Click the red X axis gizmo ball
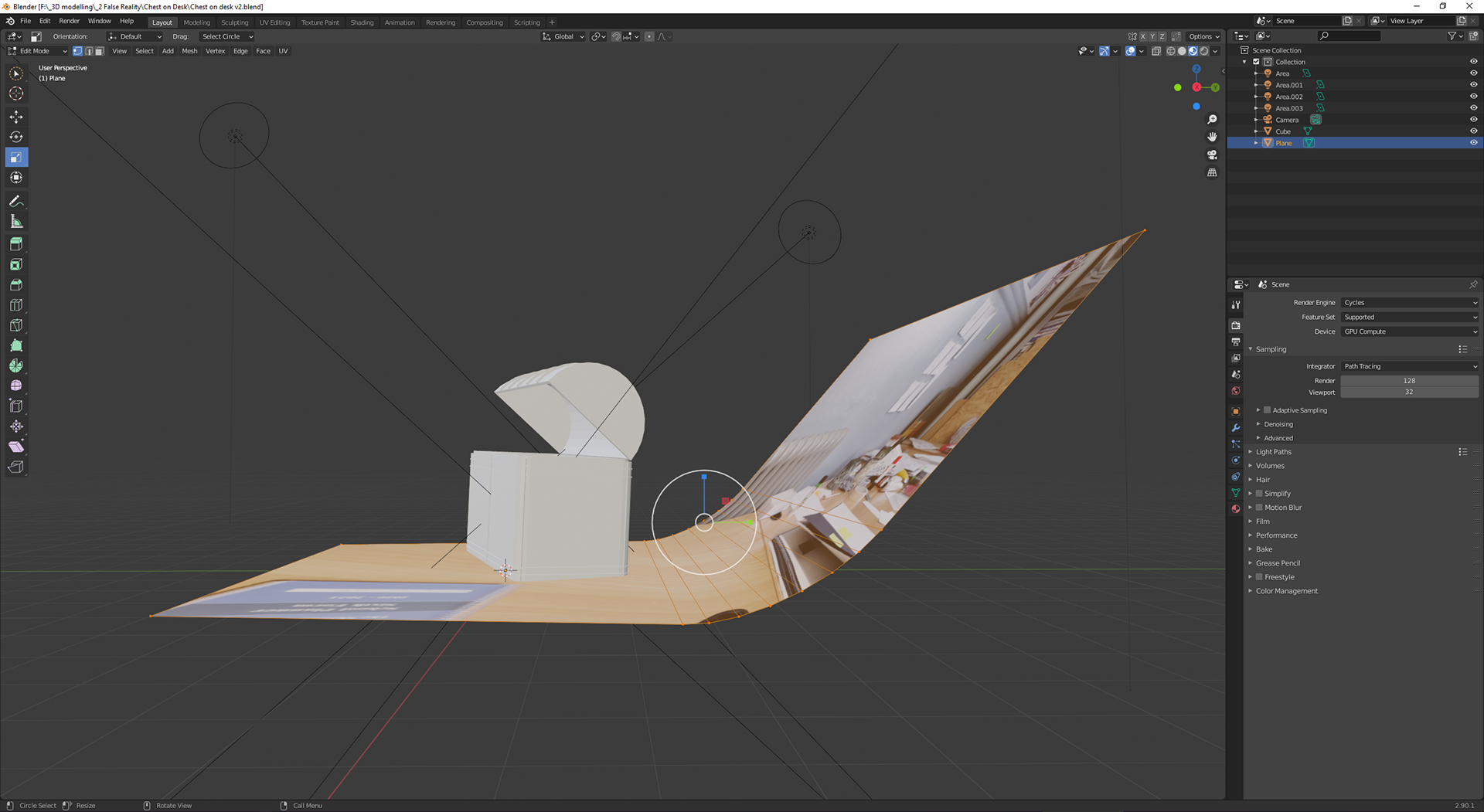Viewport: 1484px width, 812px height. coord(1196,87)
